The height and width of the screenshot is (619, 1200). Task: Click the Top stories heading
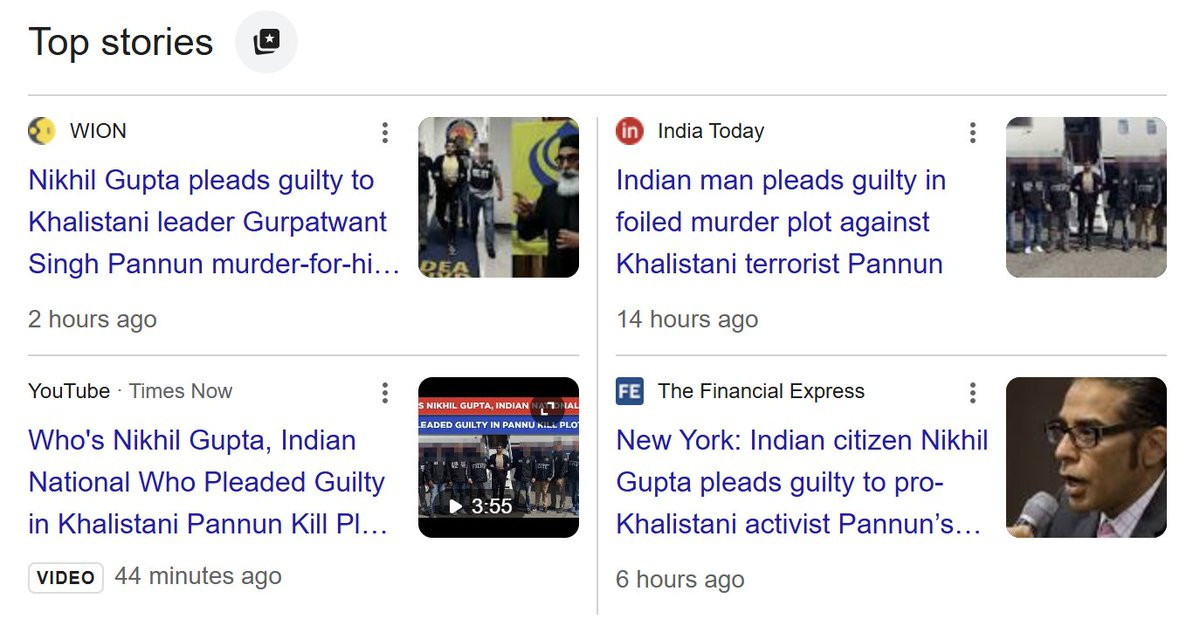tap(121, 42)
